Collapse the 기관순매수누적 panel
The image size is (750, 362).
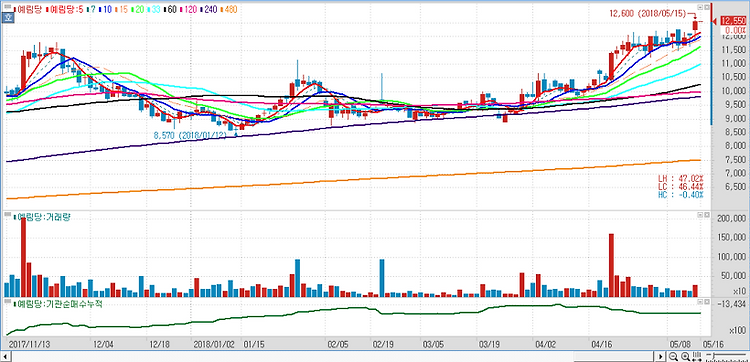coord(700,302)
